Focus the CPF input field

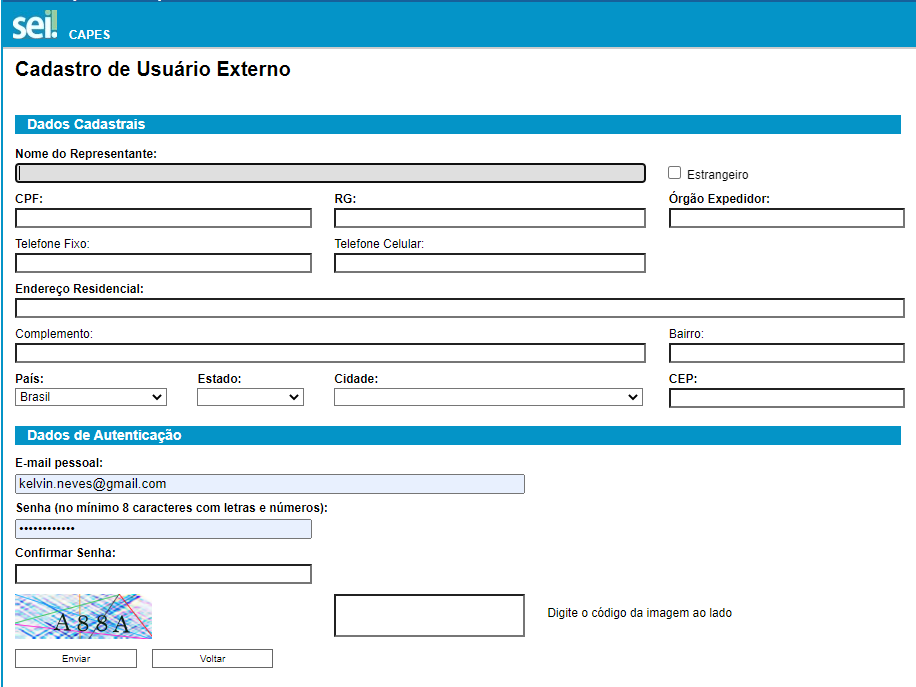(x=163, y=218)
